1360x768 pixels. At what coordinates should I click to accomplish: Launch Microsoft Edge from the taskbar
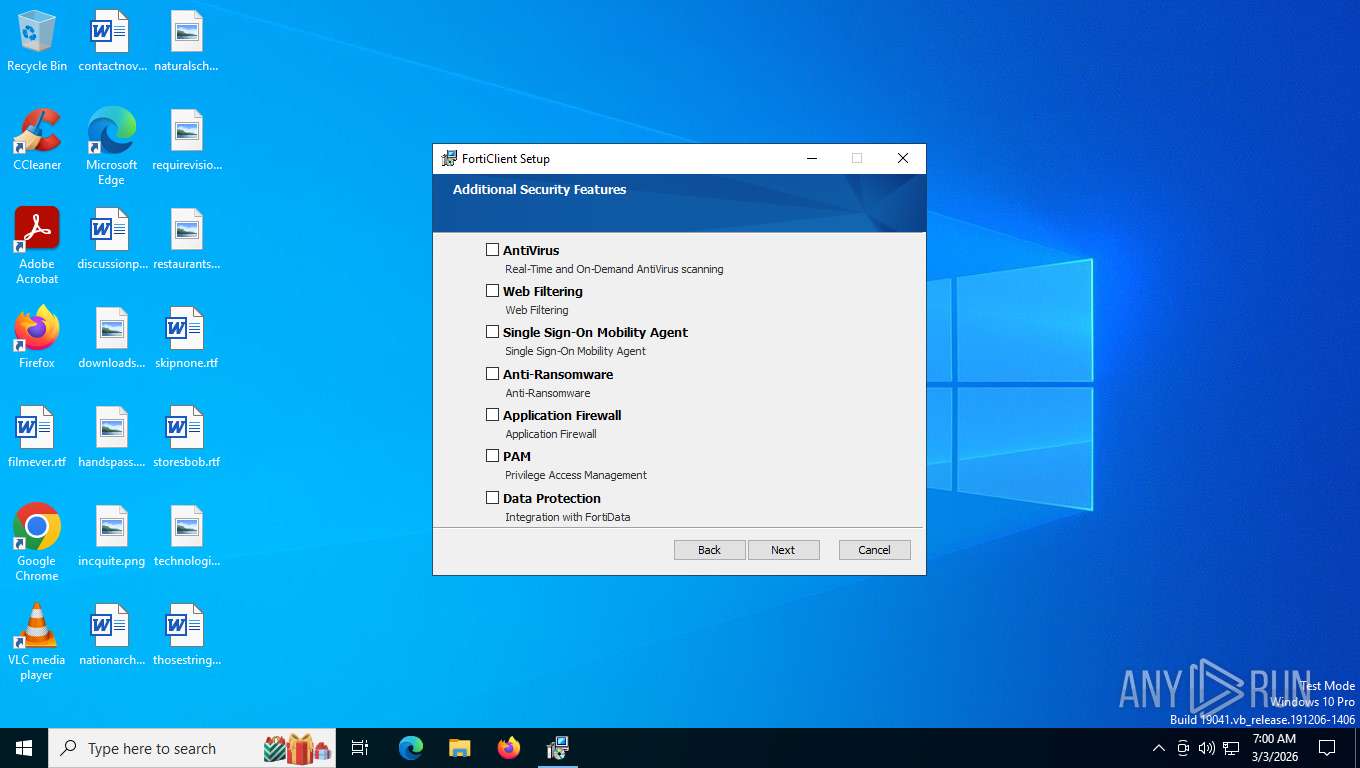[411, 748]
